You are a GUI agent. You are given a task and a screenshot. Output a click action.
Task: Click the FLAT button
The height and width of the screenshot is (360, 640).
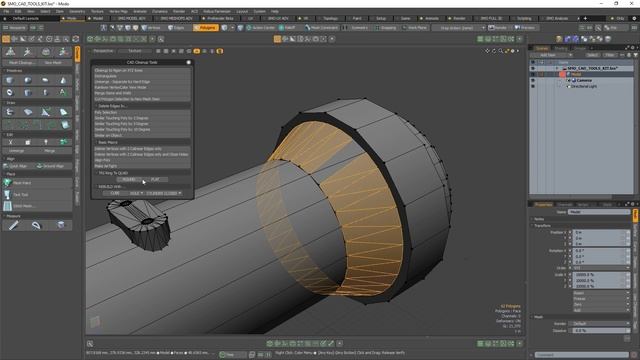tap(155, 180)
